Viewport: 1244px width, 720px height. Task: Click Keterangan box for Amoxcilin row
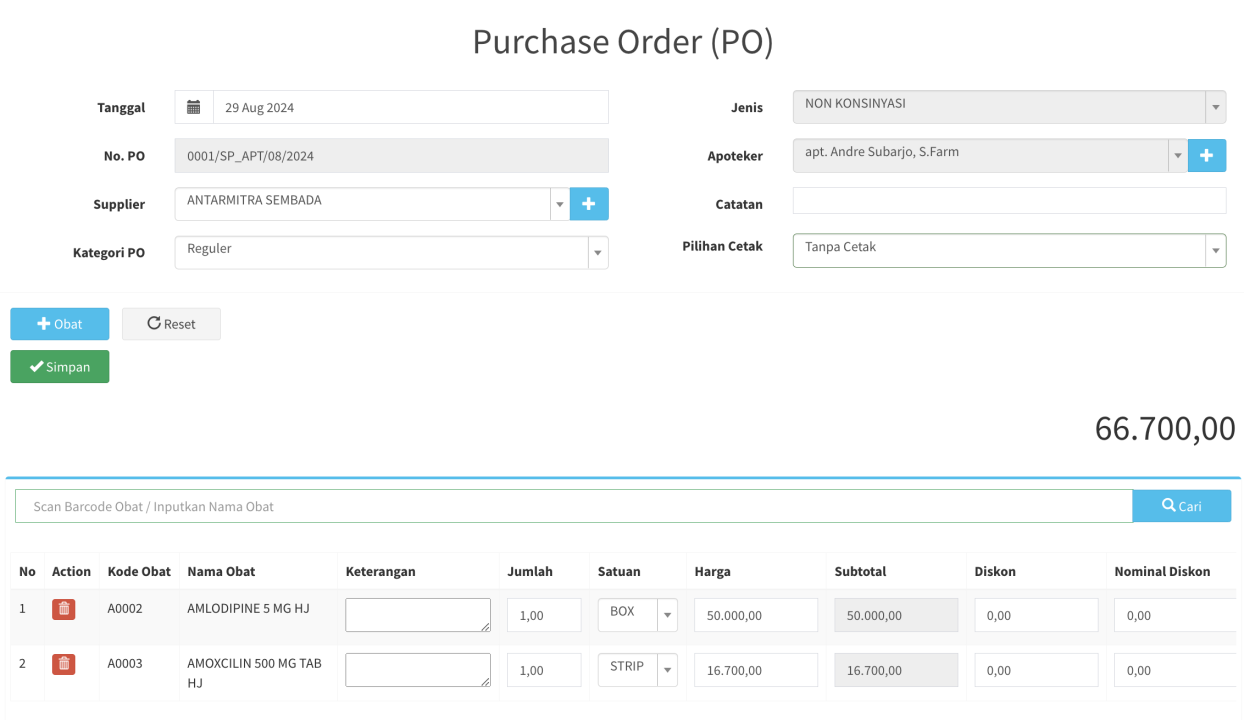tap(418, 670)
